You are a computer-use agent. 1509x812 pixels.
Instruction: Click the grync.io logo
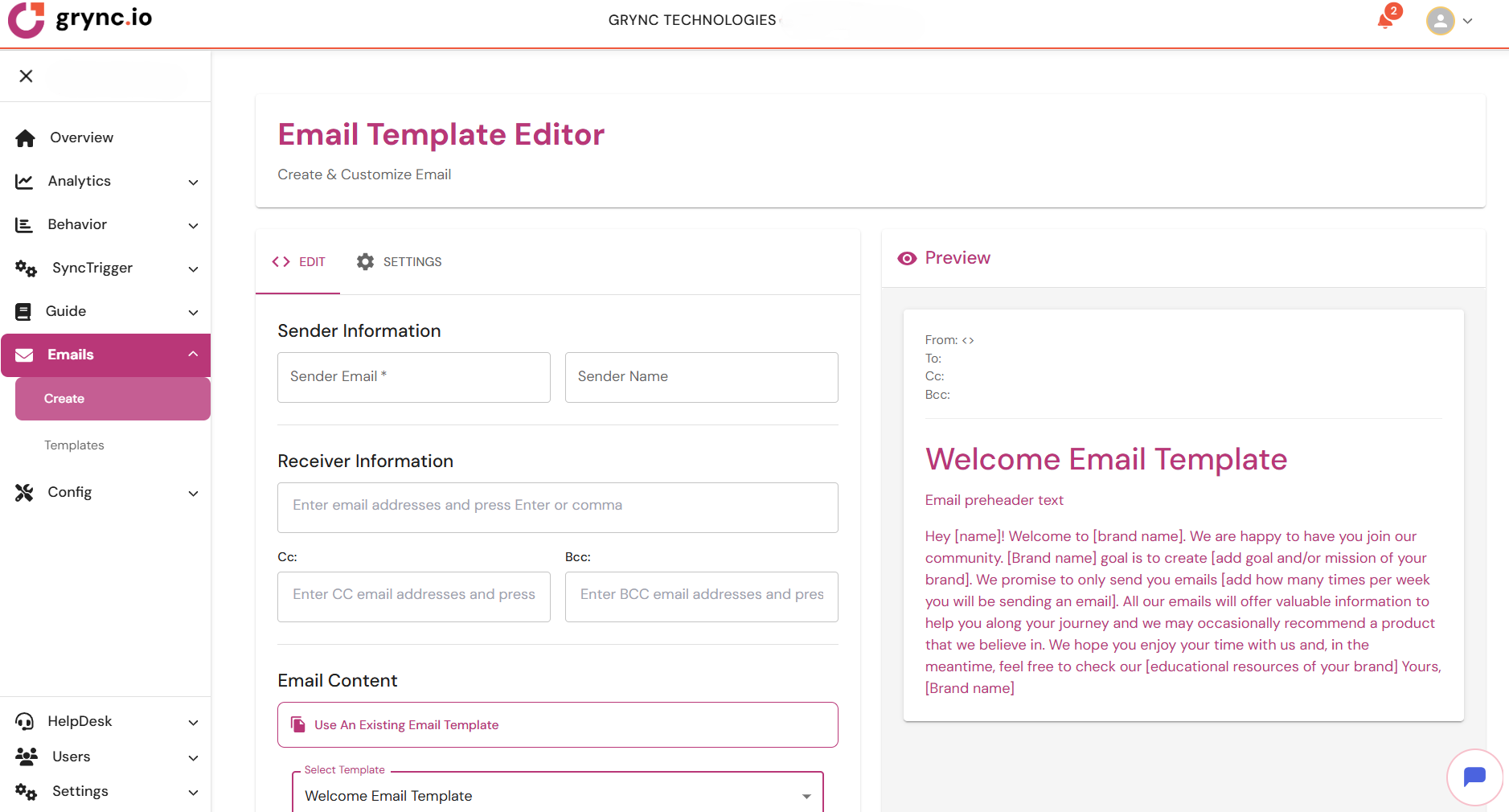point(80,19)
